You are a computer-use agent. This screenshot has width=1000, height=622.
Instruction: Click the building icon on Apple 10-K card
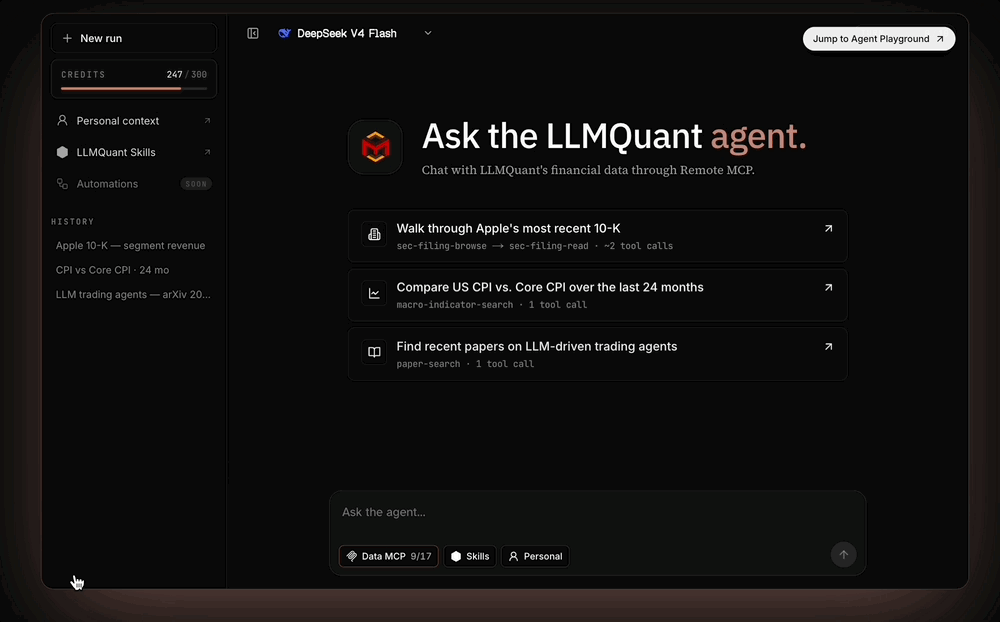(374, 234)
